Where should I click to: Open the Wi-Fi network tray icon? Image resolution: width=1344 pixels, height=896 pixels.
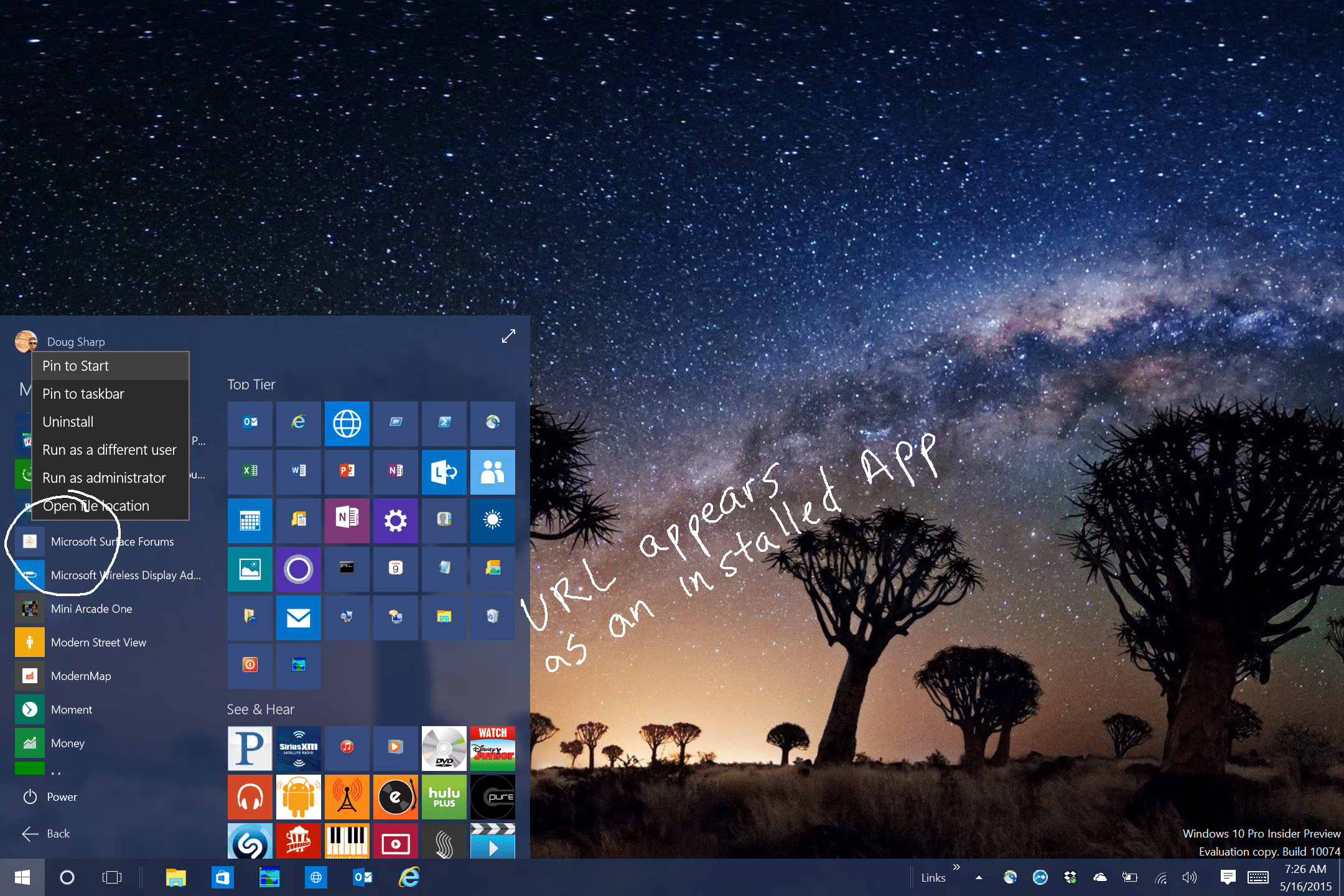[1160, 877]
